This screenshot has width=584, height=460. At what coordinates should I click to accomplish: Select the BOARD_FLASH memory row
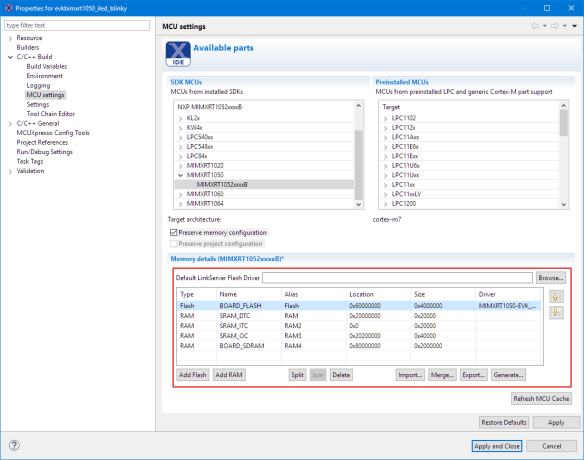point(359,306)
